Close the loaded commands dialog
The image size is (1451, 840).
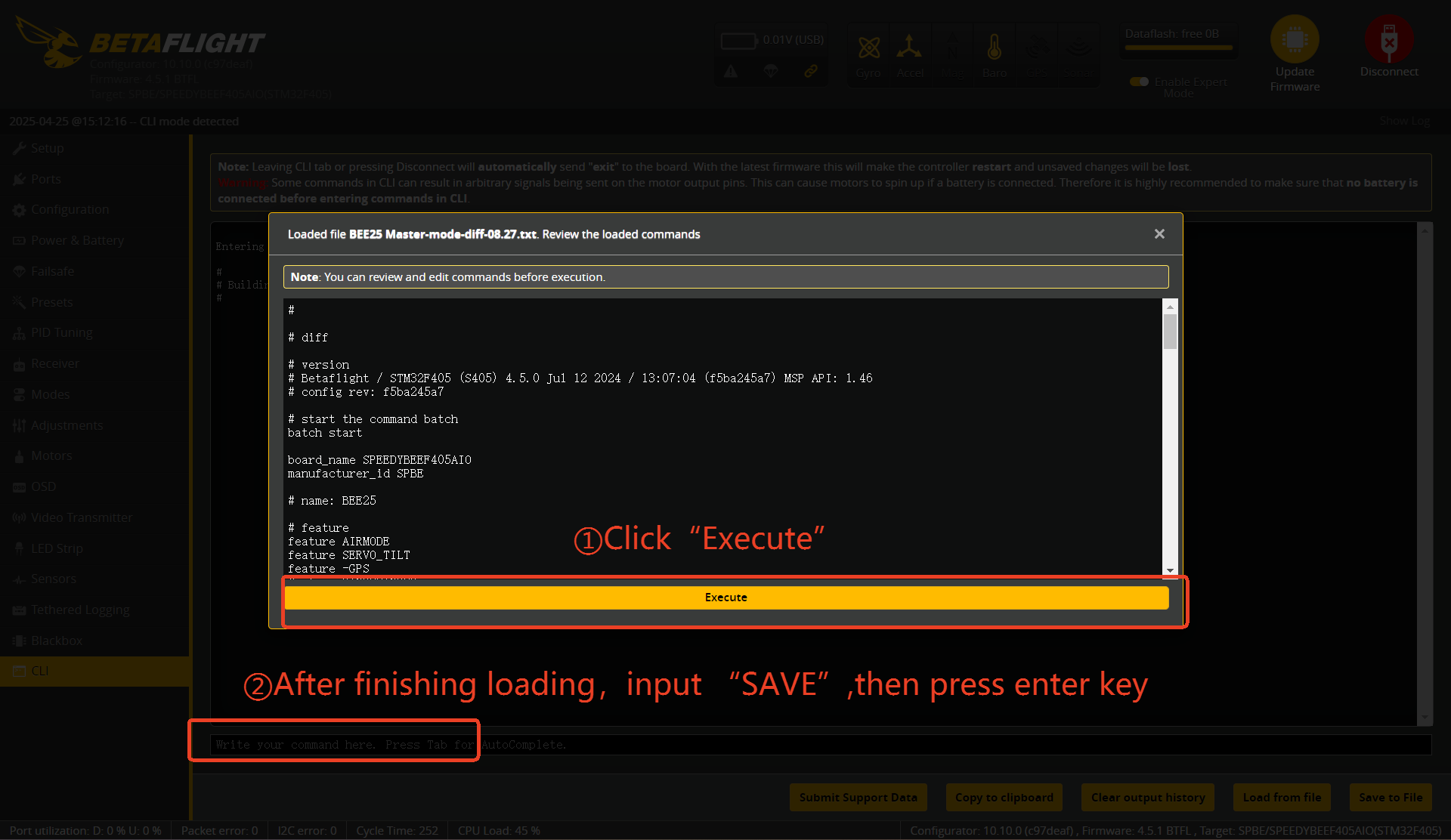(1159, 234)
